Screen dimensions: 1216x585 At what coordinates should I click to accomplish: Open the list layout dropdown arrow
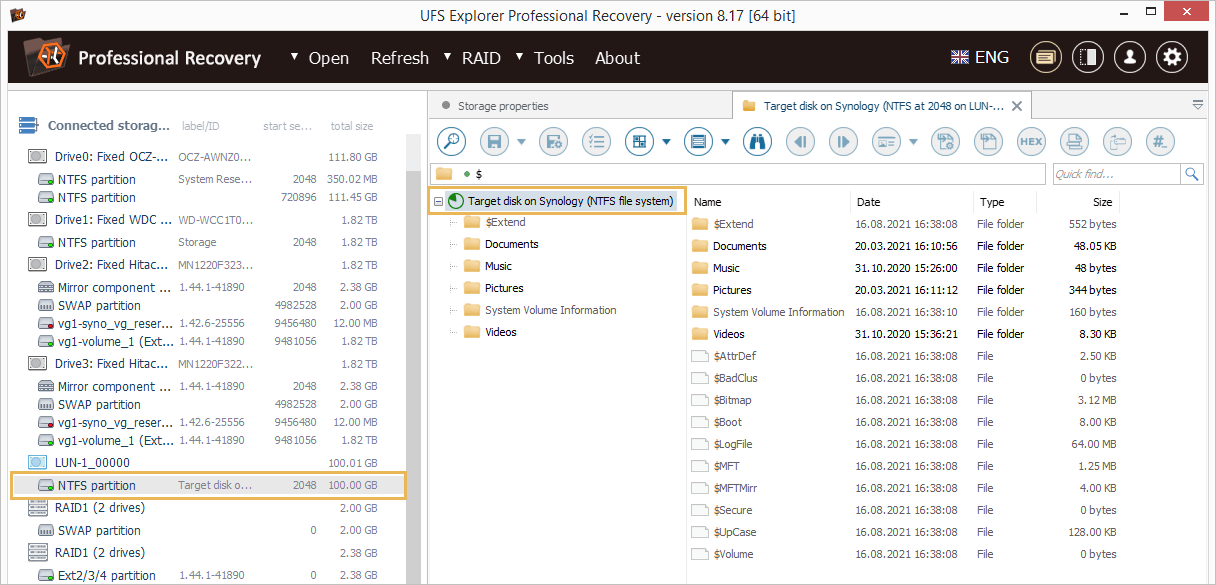tap(725, 142)
